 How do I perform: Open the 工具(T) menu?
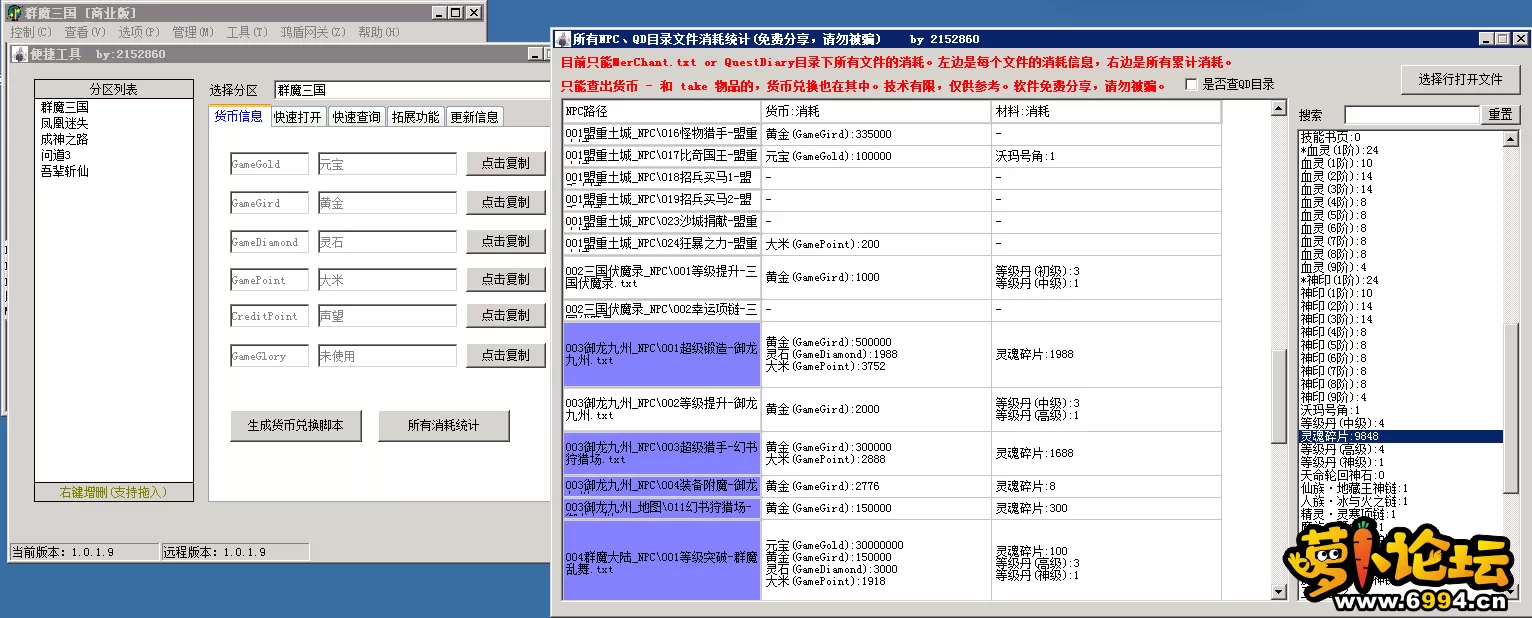246,32
